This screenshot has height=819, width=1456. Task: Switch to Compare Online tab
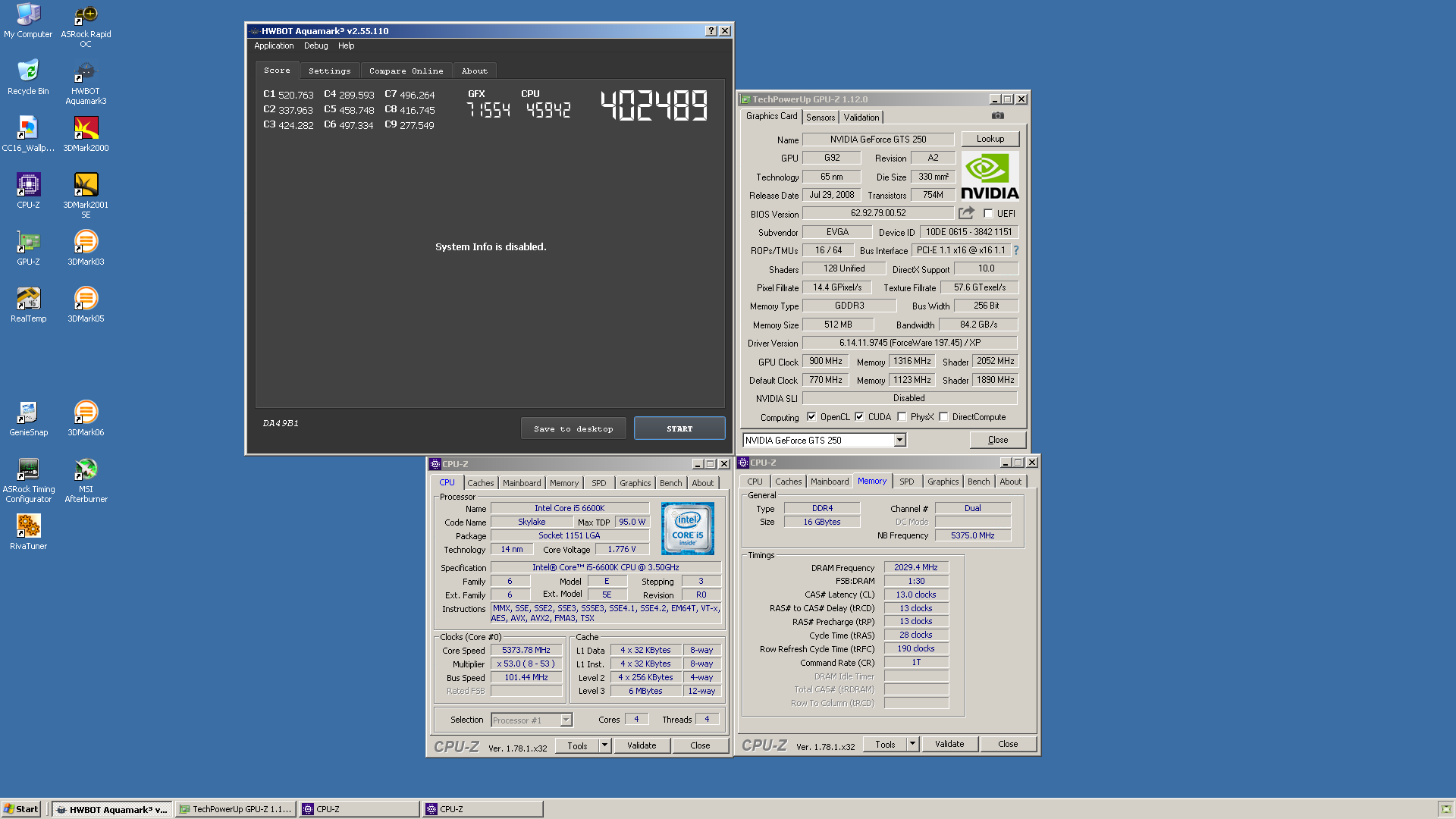click(406, 71)
